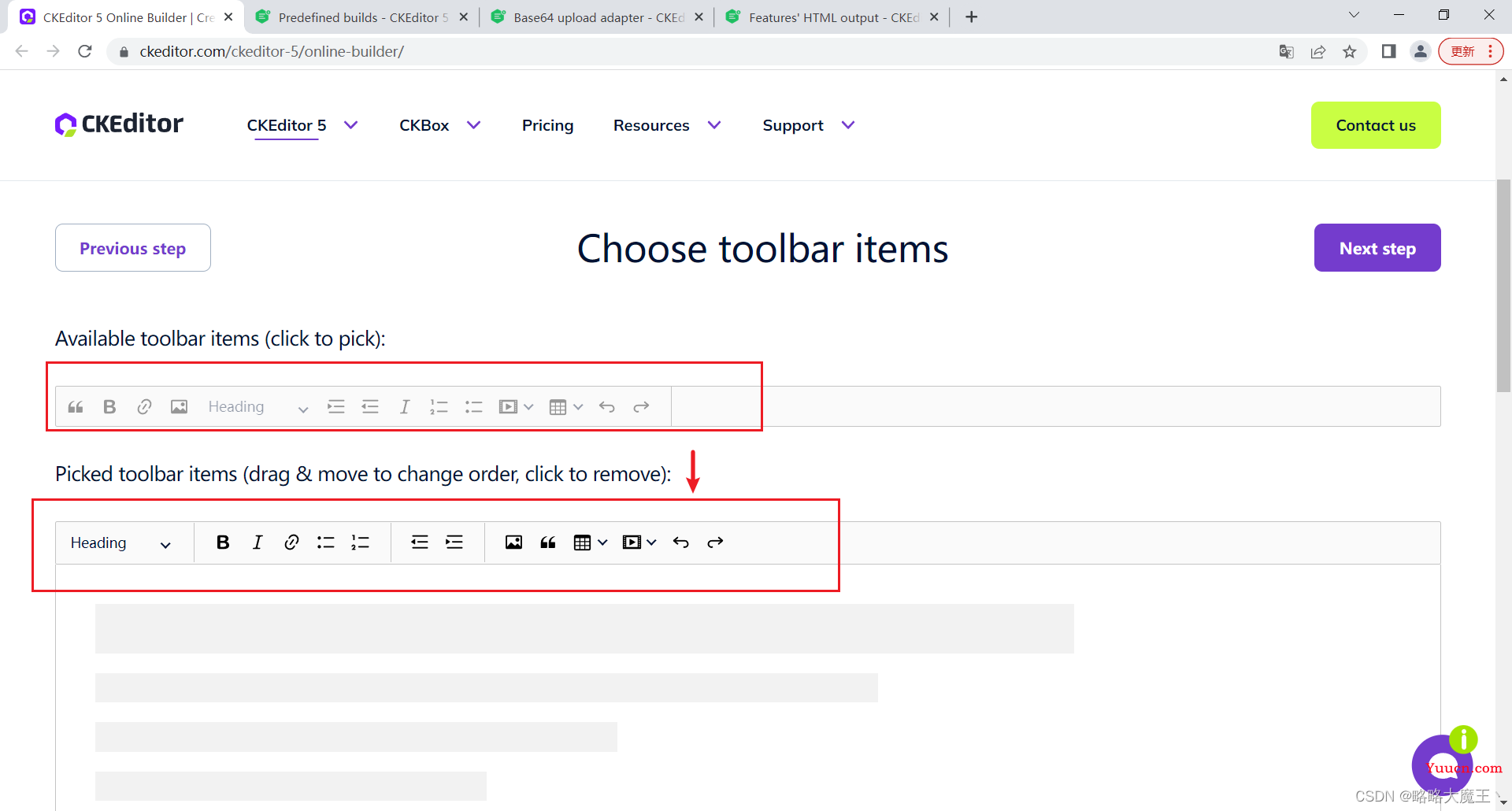This screenshot has width=1512, height=811.
Task: Pick Media embed dropdown in available items
Action: 516,407
